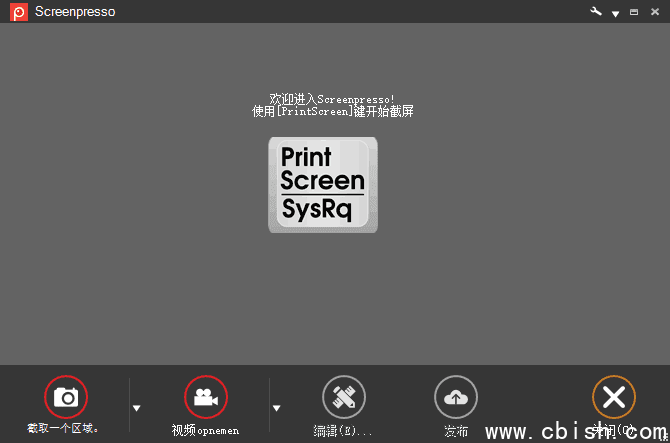Open the title bar triangle dropdown menu
The image size is (670, 443).
[x=616, y=13]
